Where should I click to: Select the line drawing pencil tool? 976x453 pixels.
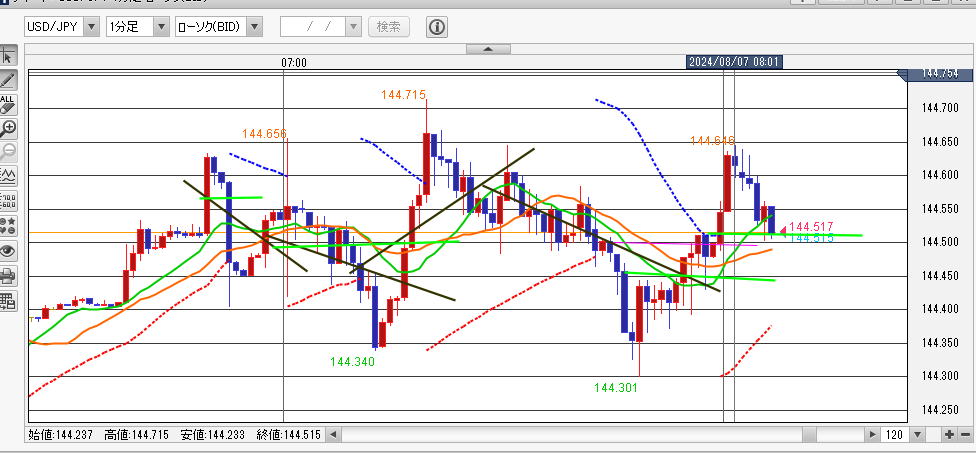(8, 79)
